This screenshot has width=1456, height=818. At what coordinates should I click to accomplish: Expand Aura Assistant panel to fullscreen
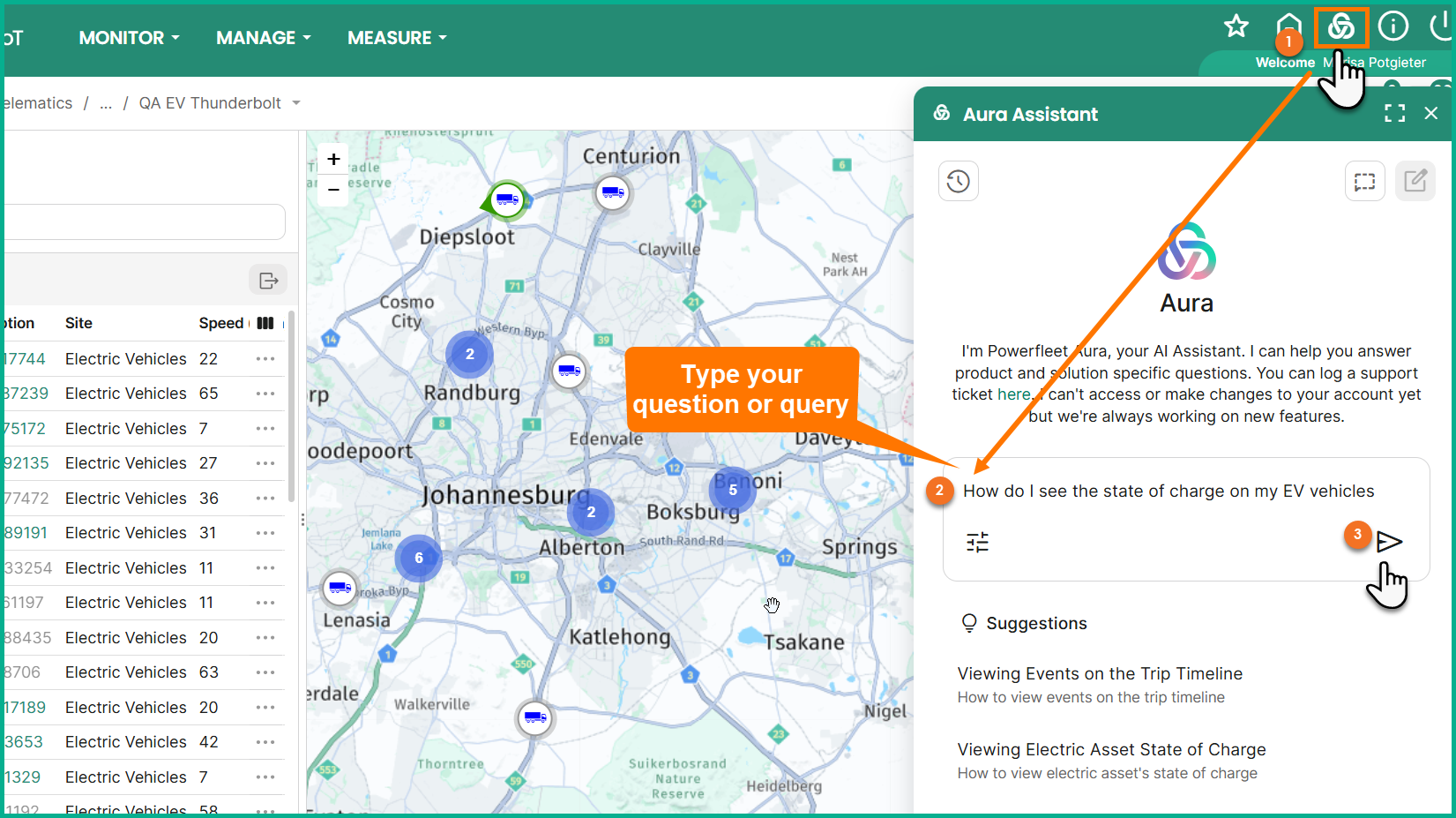[1394, 114]
